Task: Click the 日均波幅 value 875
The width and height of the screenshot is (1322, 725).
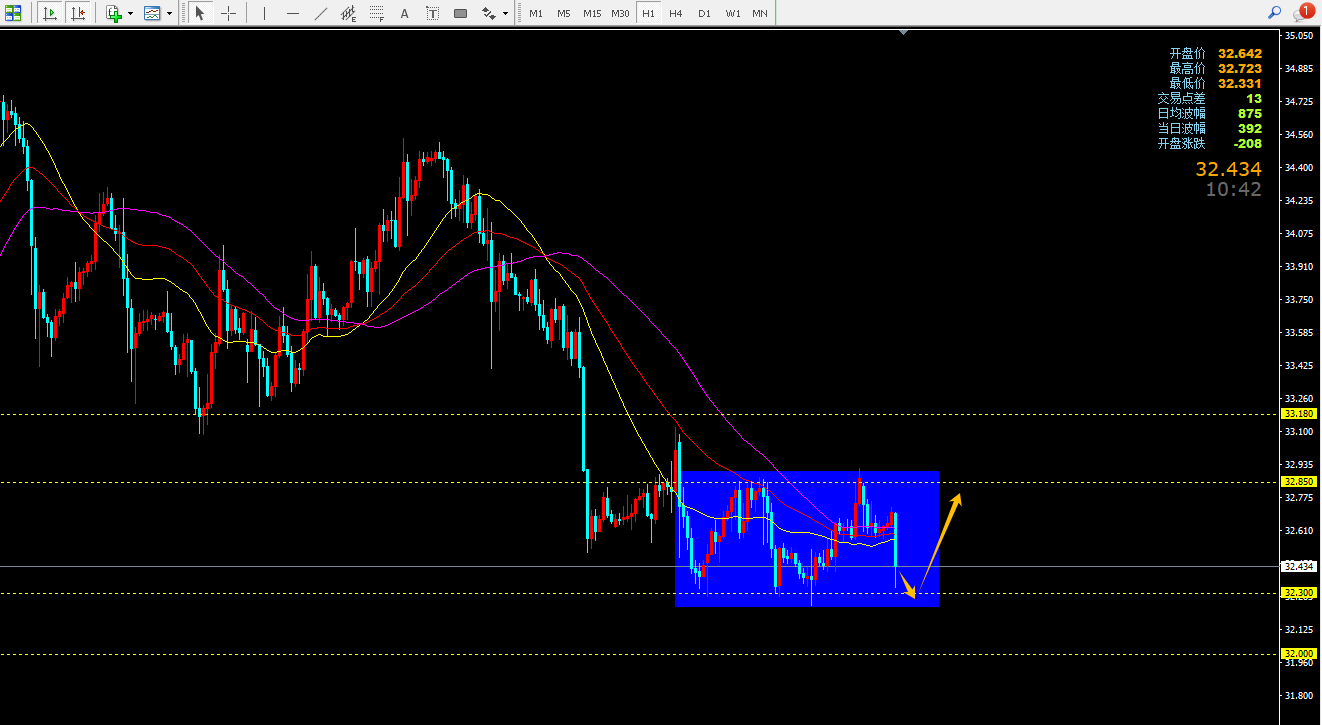Action: tap(1250, 114)
